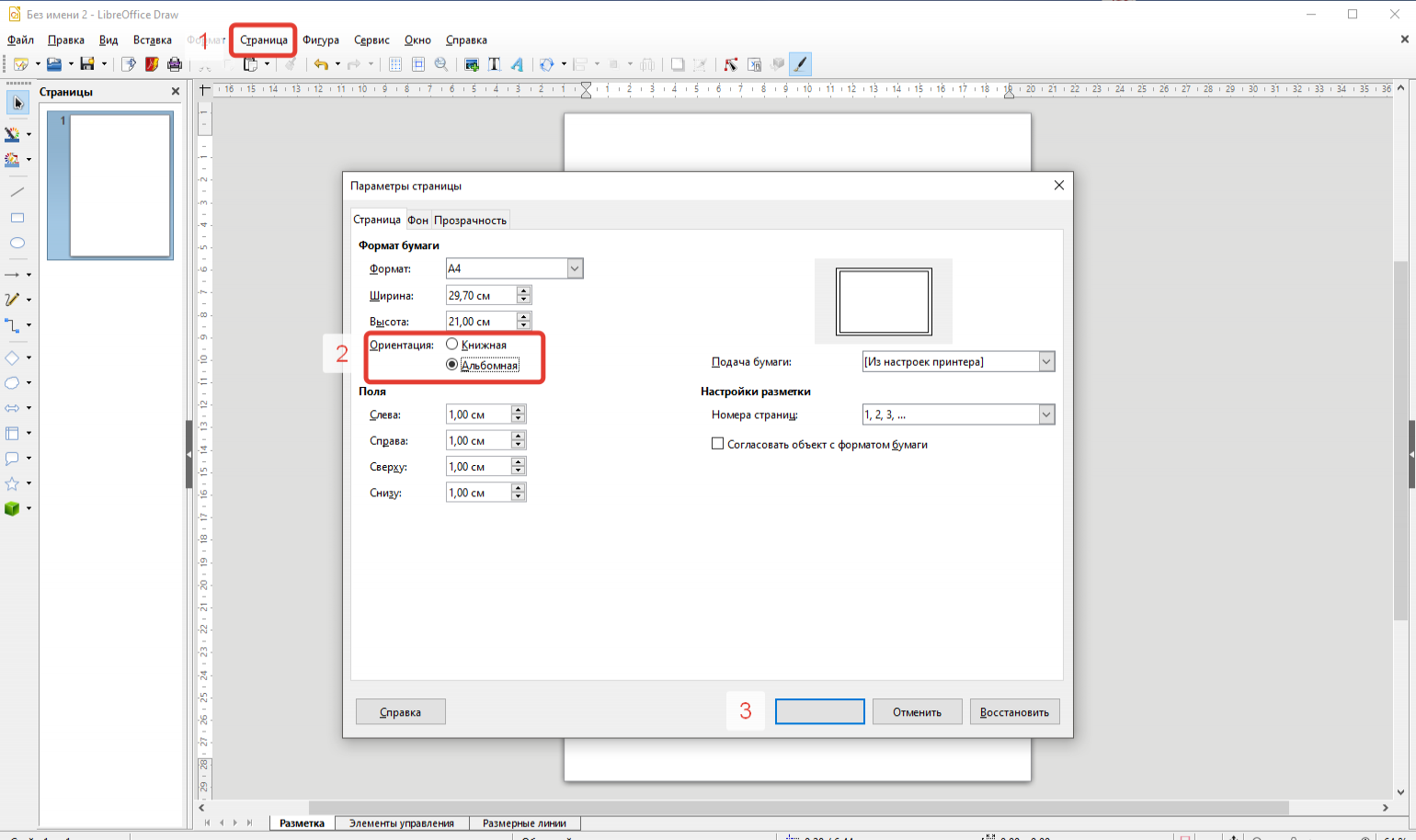Expand the Fill Color dropdown arrow
This screenshot has width=1416, height=840.
[29, 160]
